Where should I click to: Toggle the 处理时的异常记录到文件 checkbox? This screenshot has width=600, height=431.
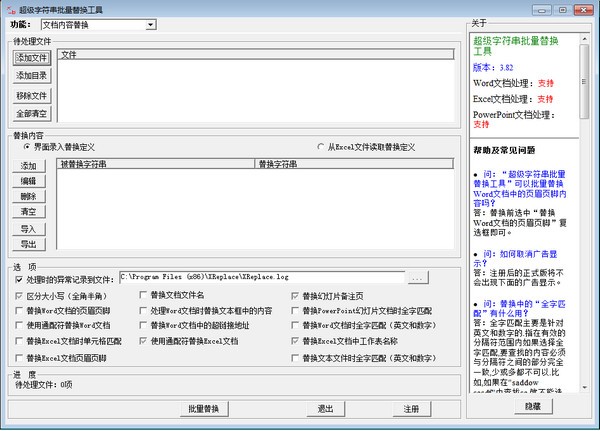click(19, 279)
